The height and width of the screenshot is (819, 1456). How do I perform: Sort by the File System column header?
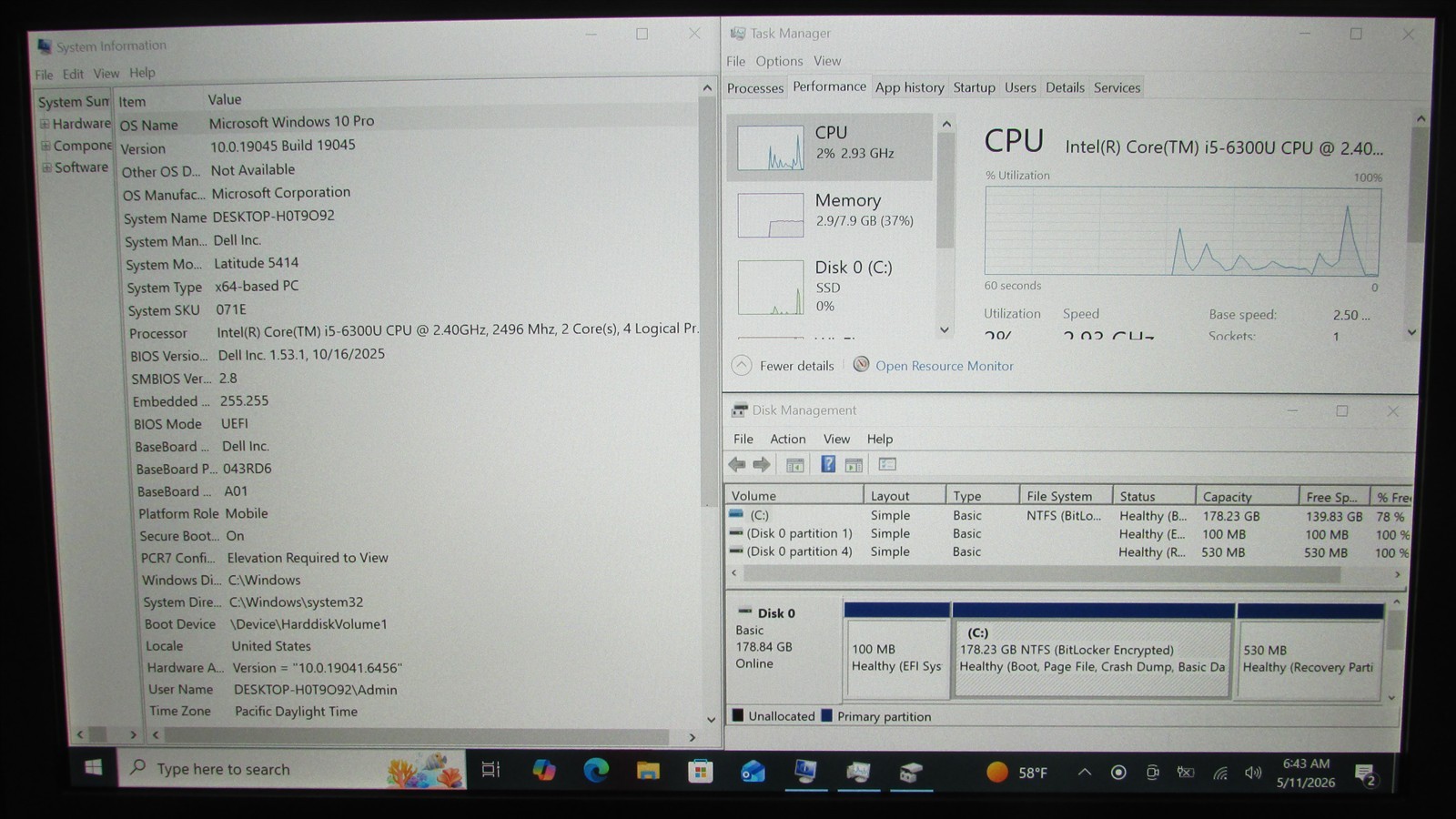[1065, 496]
